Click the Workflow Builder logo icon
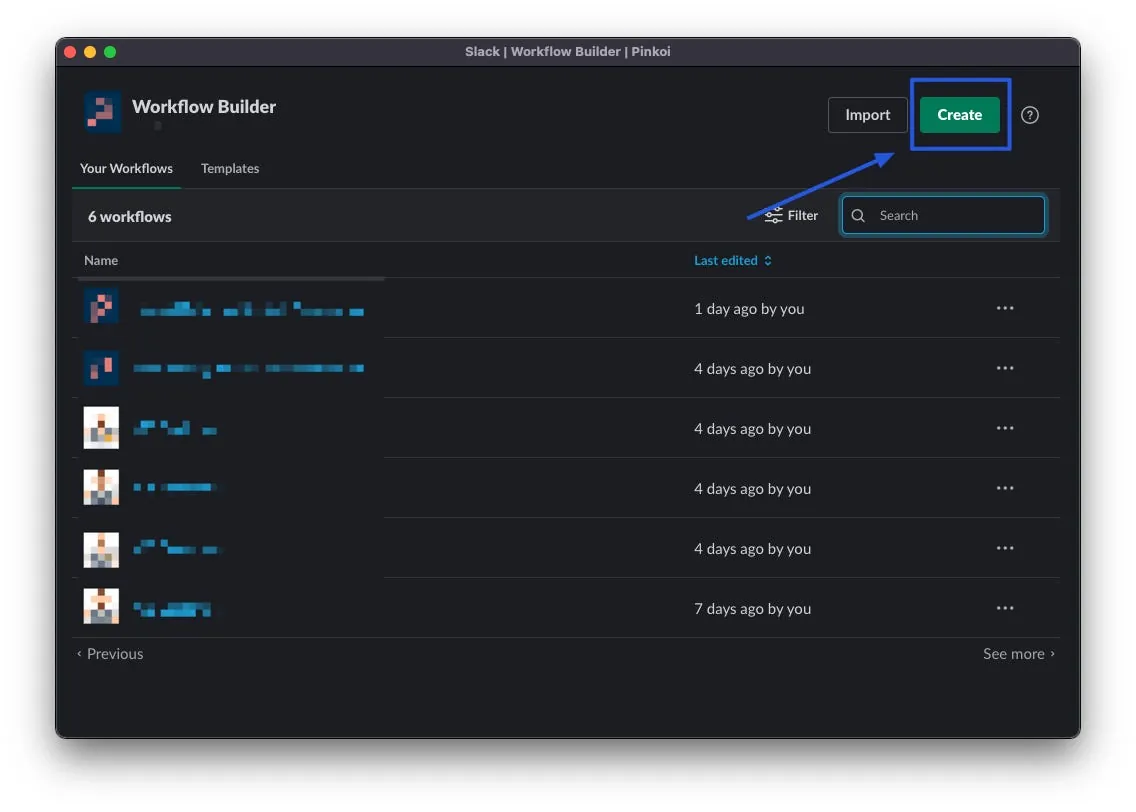This screenshot has width=1136, height=812. 102,112
